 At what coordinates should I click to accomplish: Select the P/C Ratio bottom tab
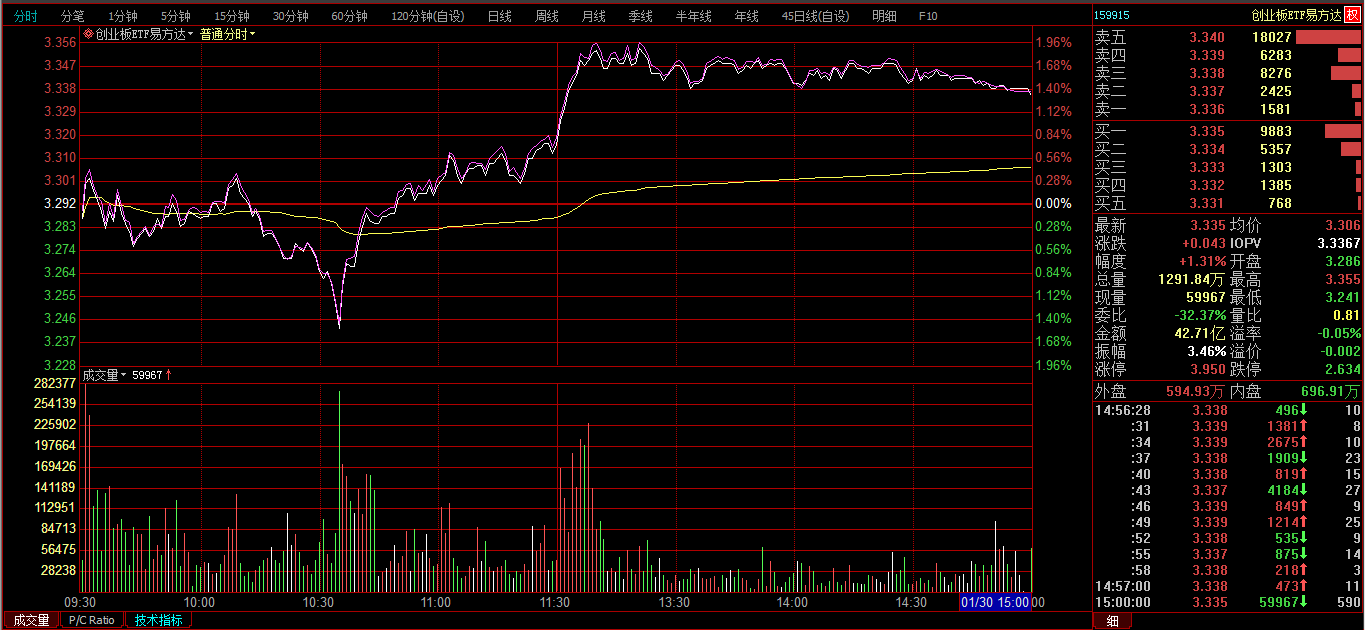point(92,620)
